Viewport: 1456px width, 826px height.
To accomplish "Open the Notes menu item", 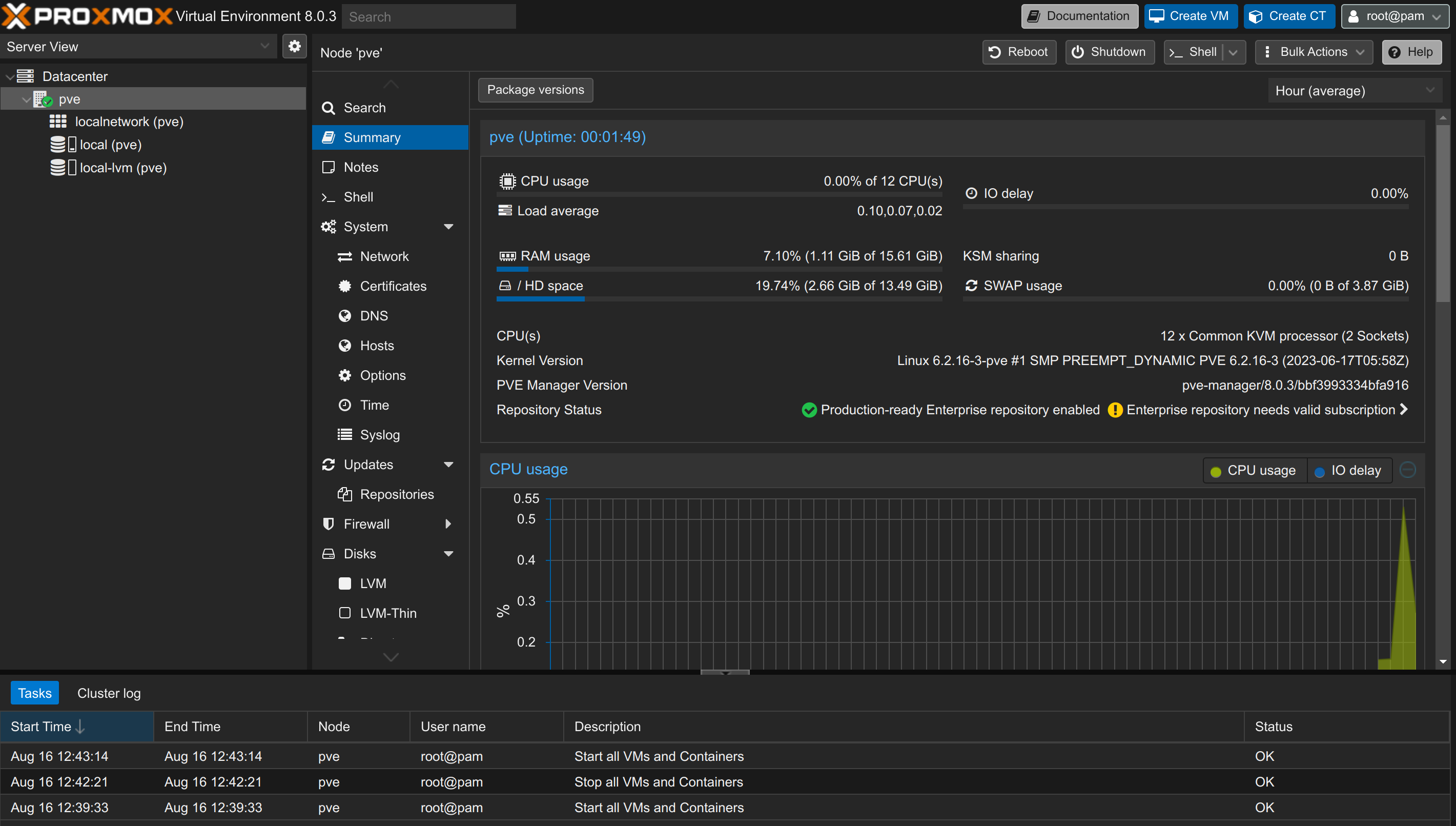I will point(361,167).
